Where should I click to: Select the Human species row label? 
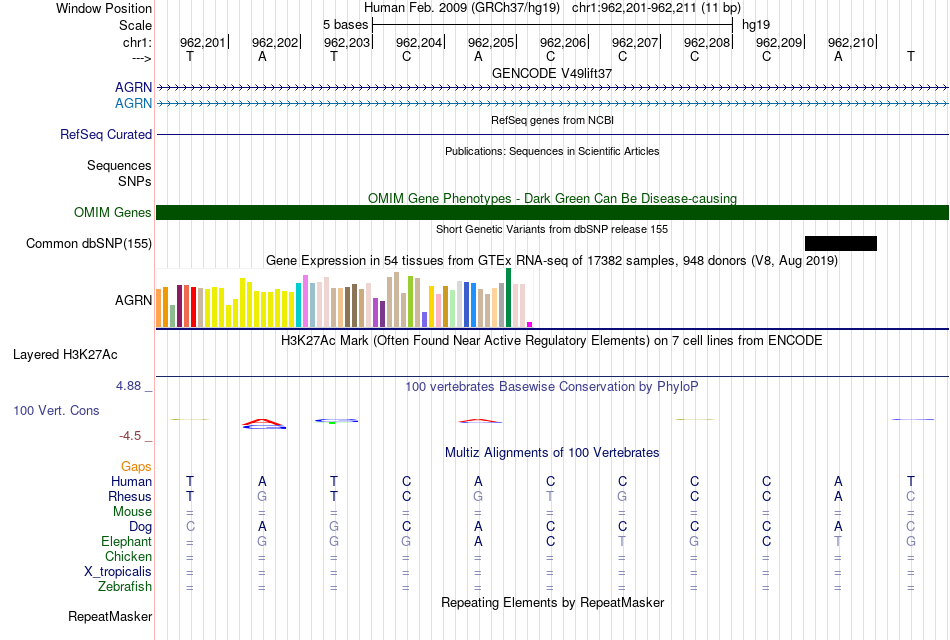(131, 481)
